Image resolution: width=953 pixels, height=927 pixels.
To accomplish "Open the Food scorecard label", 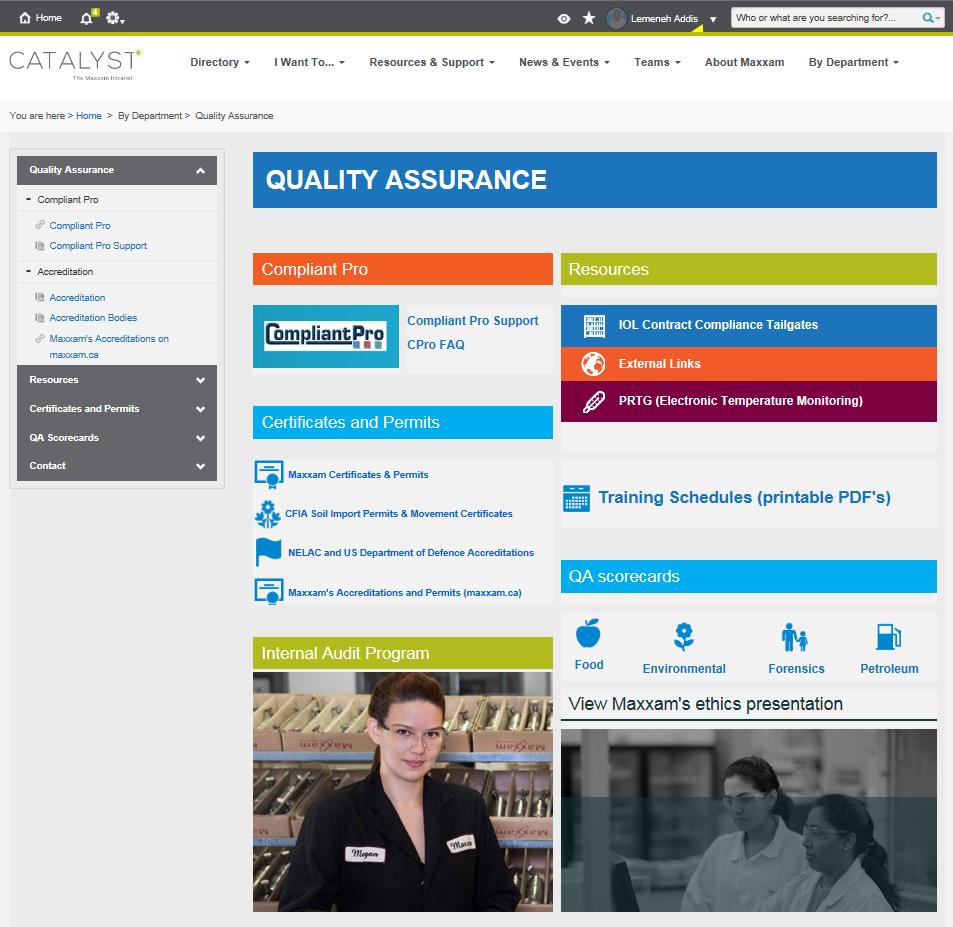I will (x=589, y=665).
